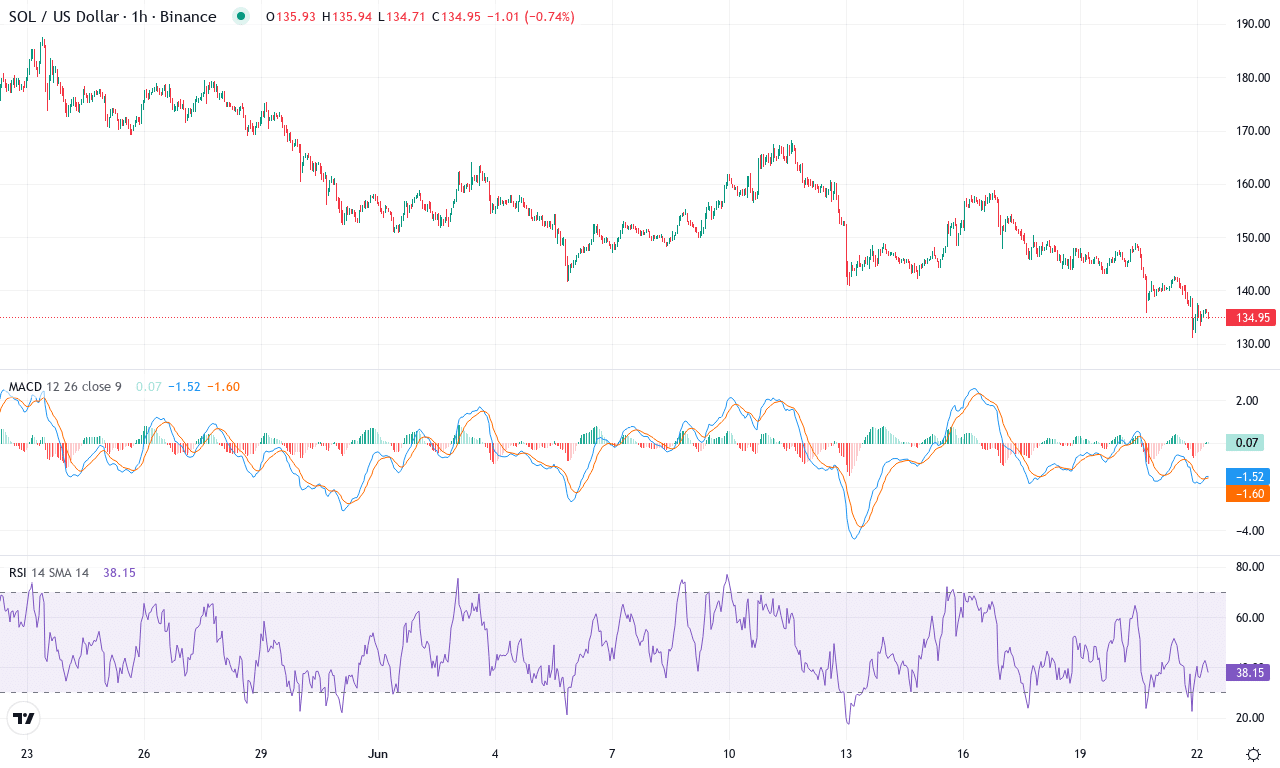Click the 7 date on time axis
Screen dimensions: 1280x768
click(612, 753)
